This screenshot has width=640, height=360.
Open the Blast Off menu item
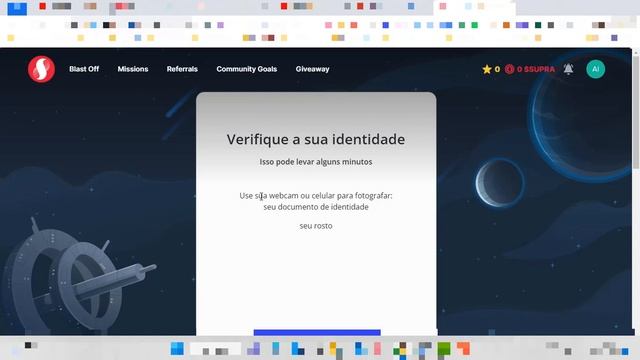coord(84,69)
